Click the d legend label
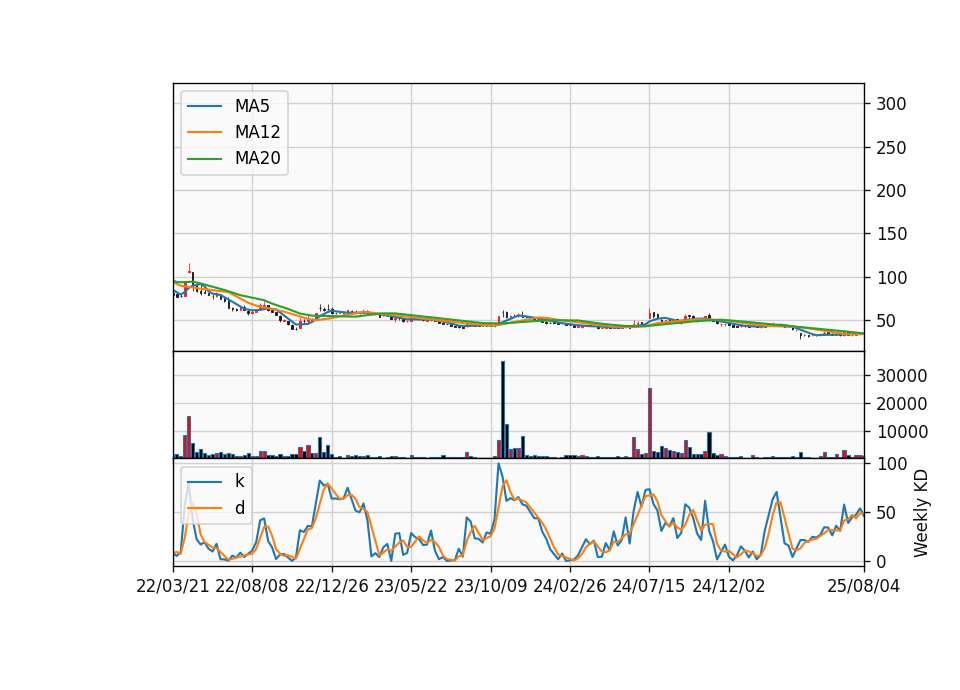Image resolution: width=960 pixels, height=690 pixels. (x=239, y=508)
